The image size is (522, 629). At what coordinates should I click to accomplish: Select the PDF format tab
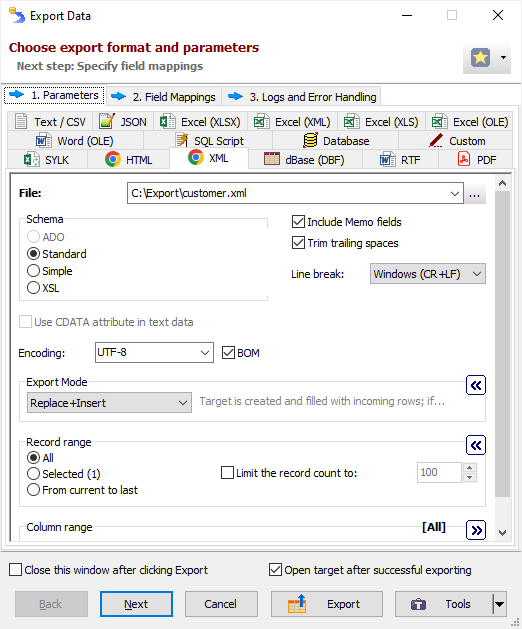pos(476,160)
